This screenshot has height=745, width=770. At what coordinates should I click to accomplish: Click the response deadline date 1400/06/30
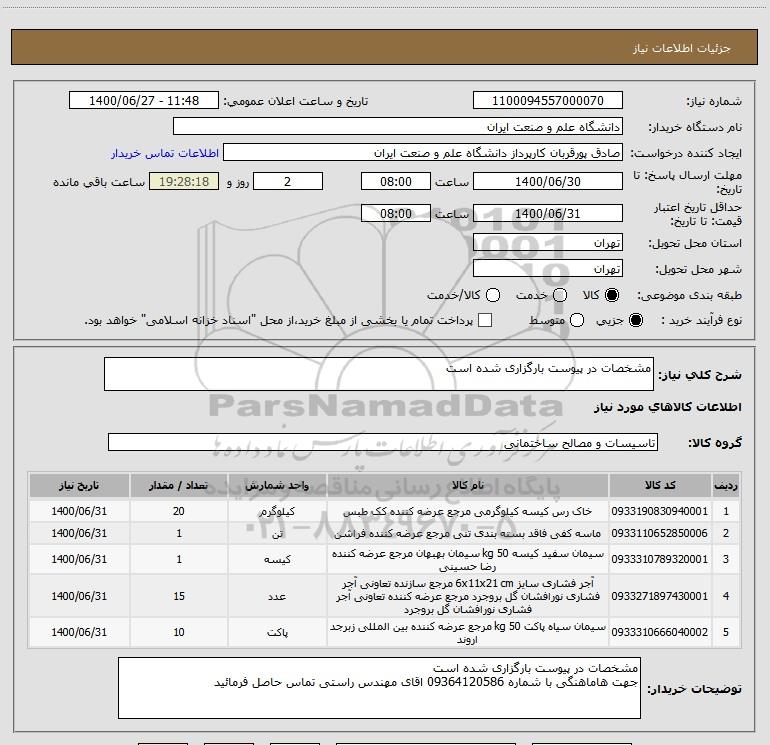click(548, 181)
